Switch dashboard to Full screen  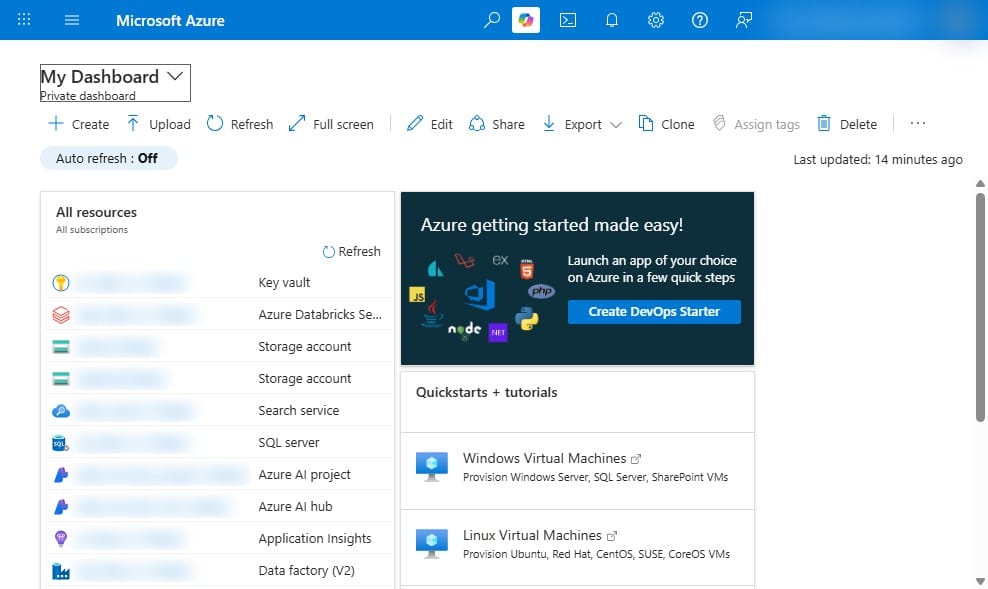click(x=331, y=124)
